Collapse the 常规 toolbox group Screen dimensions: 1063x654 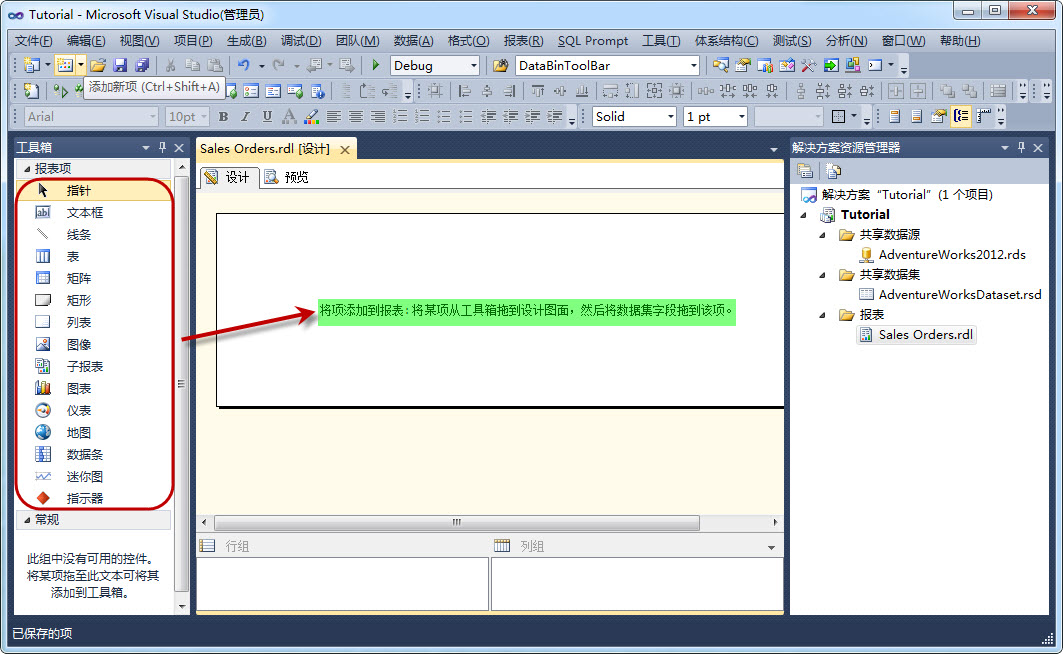(27, 520)
